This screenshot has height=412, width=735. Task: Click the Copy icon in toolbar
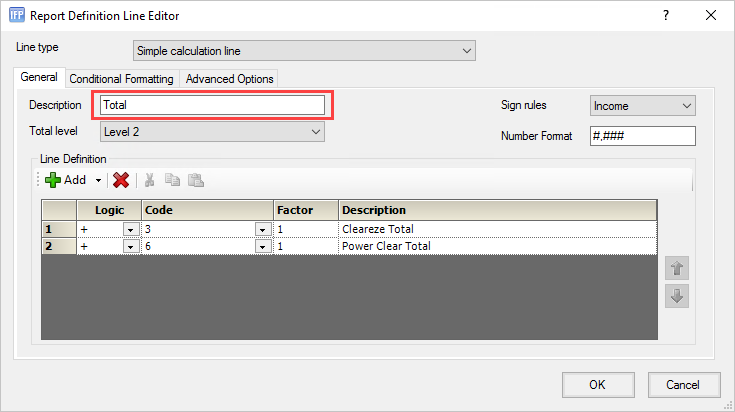(x=172, y=180)
